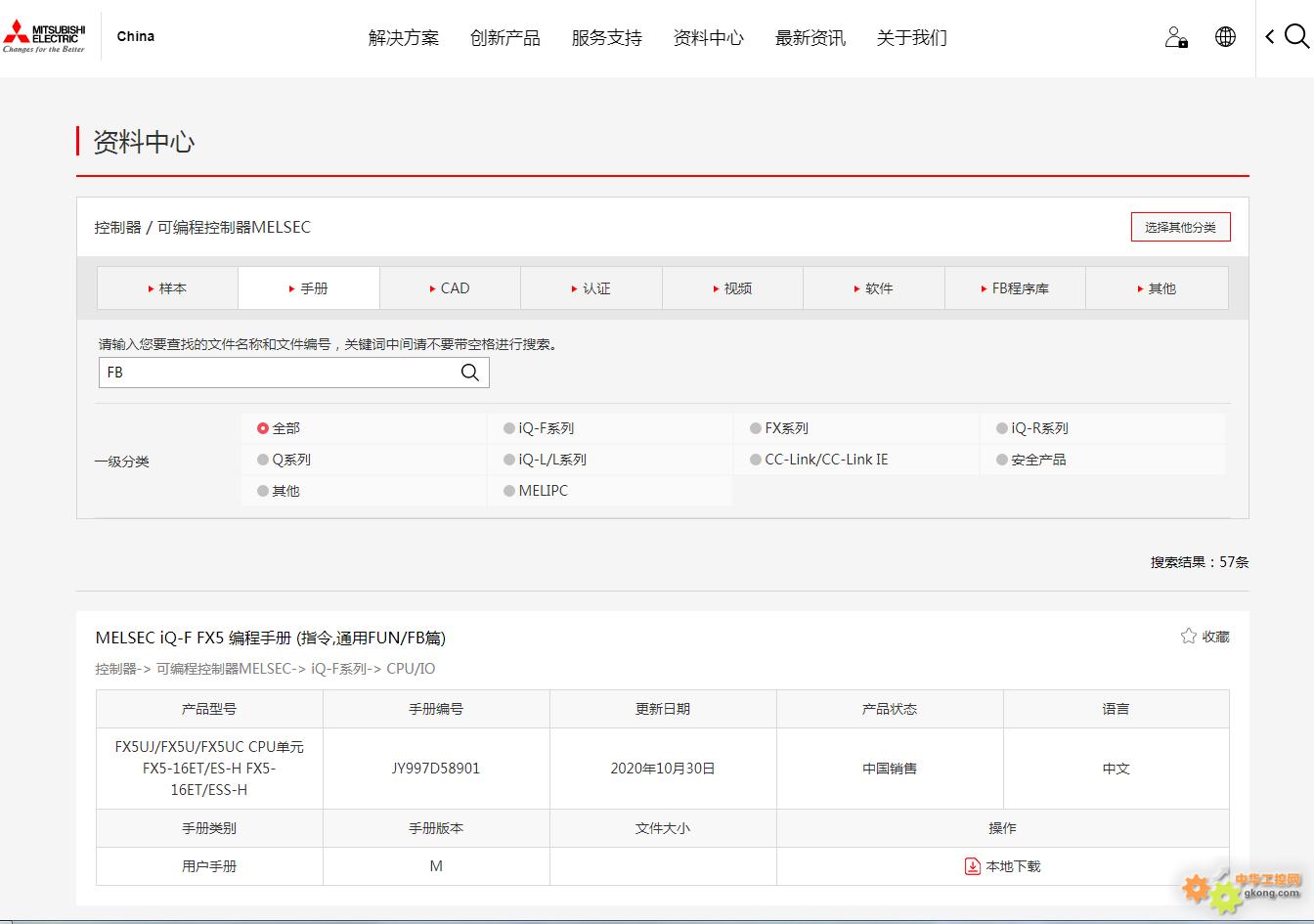Click the manual number JY997D58901

coord(436,769)
